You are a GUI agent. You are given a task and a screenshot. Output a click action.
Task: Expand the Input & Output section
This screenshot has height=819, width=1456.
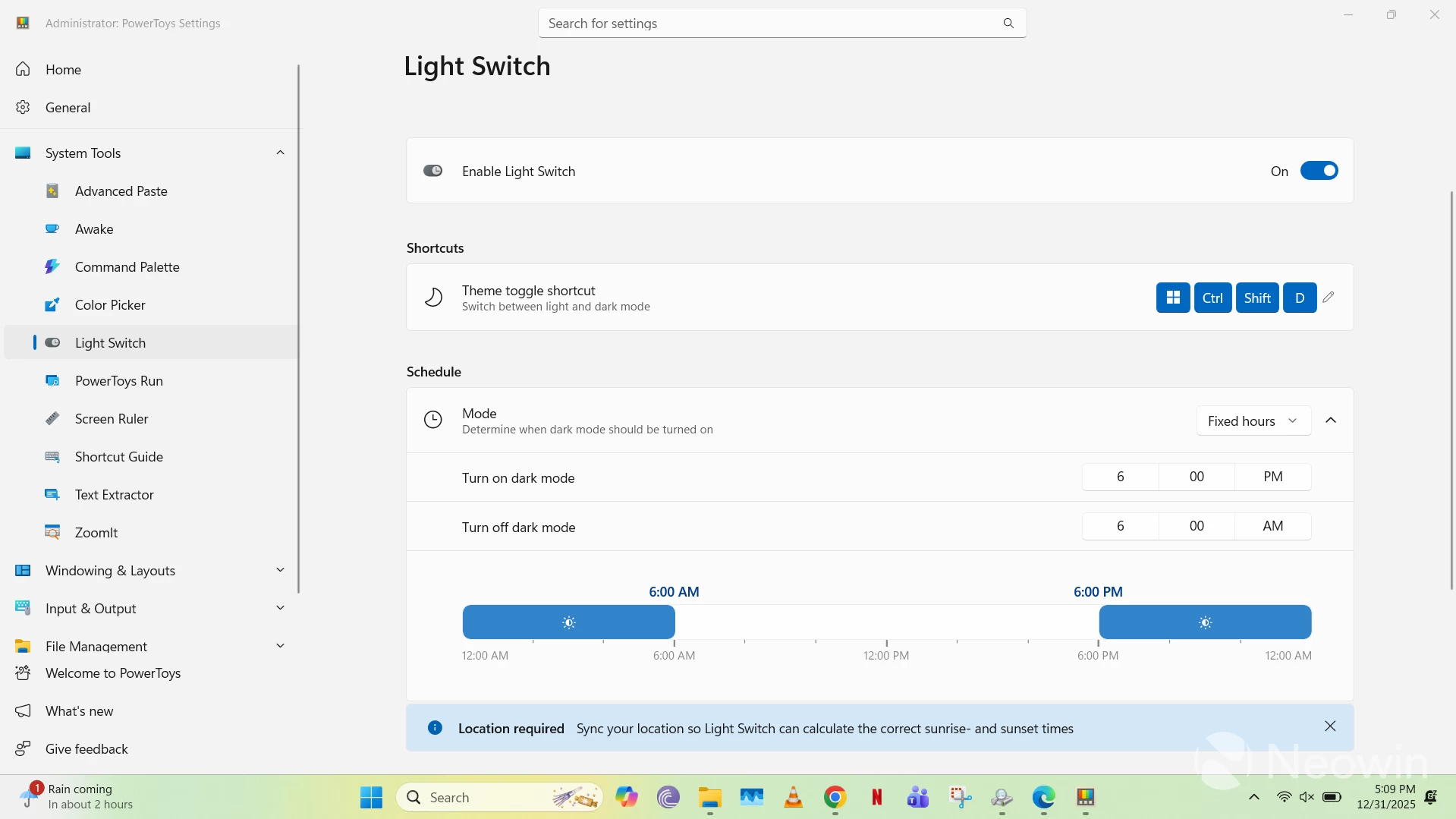(280, 608)
